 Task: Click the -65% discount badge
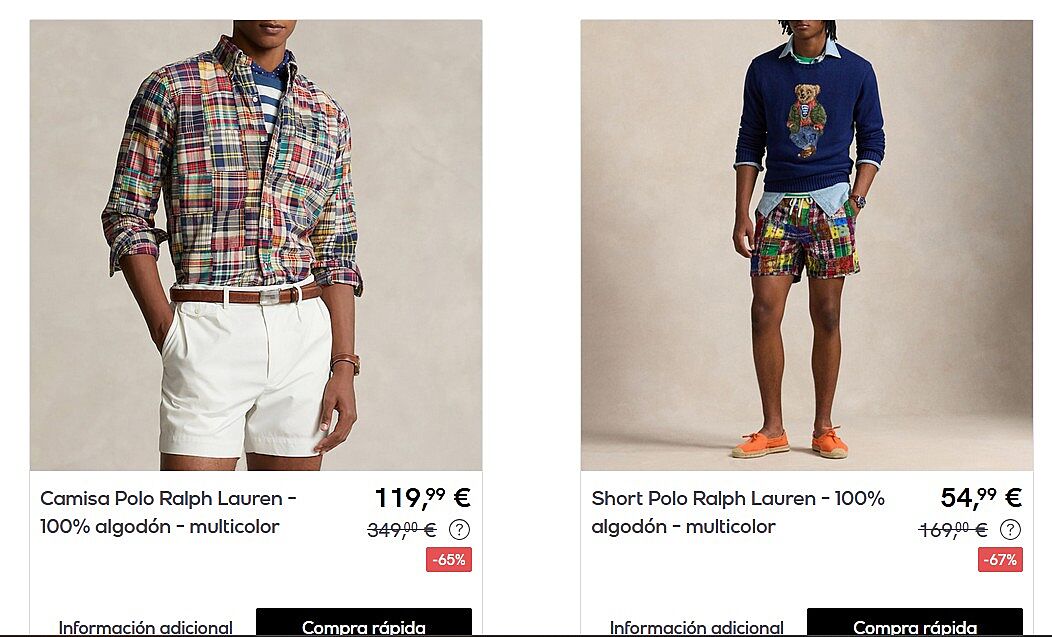click(449, 560)
